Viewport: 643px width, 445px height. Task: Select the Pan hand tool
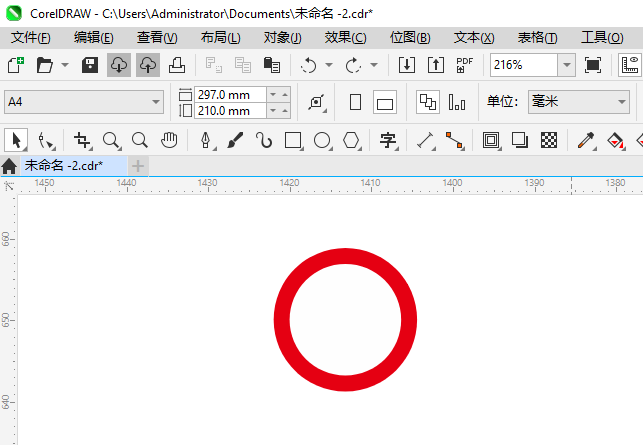pos(169,140)
